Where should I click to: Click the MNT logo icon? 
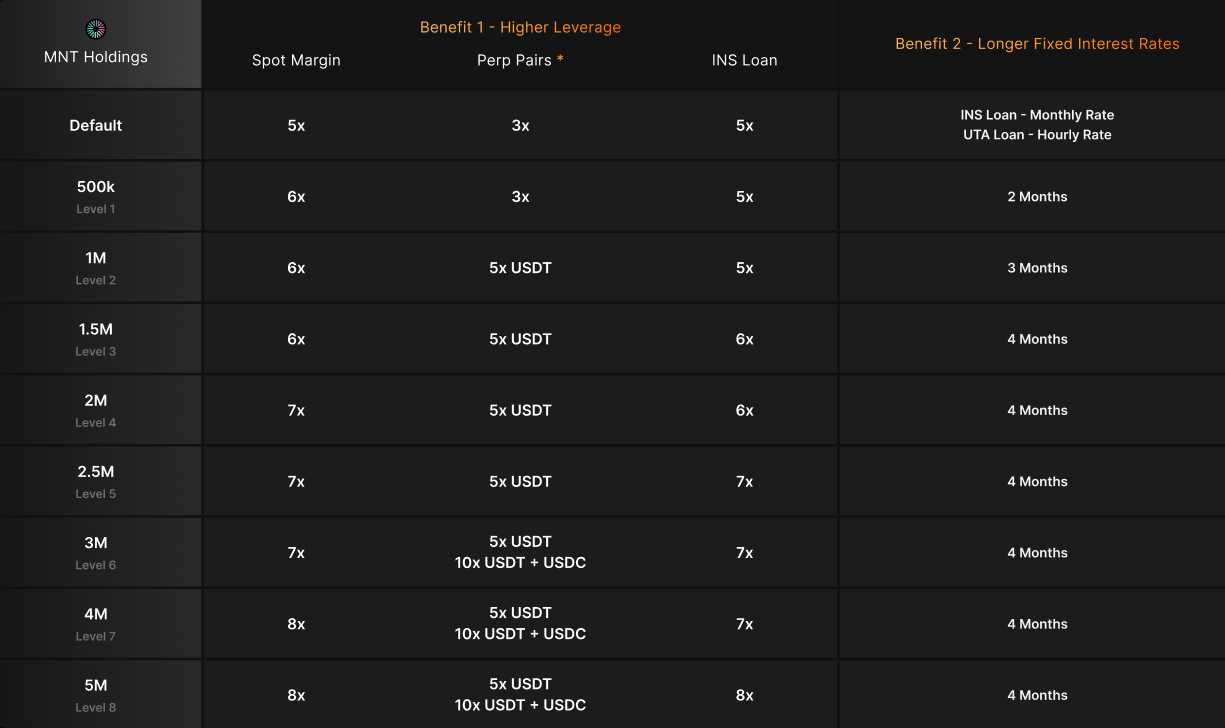[x=96, y=29]
